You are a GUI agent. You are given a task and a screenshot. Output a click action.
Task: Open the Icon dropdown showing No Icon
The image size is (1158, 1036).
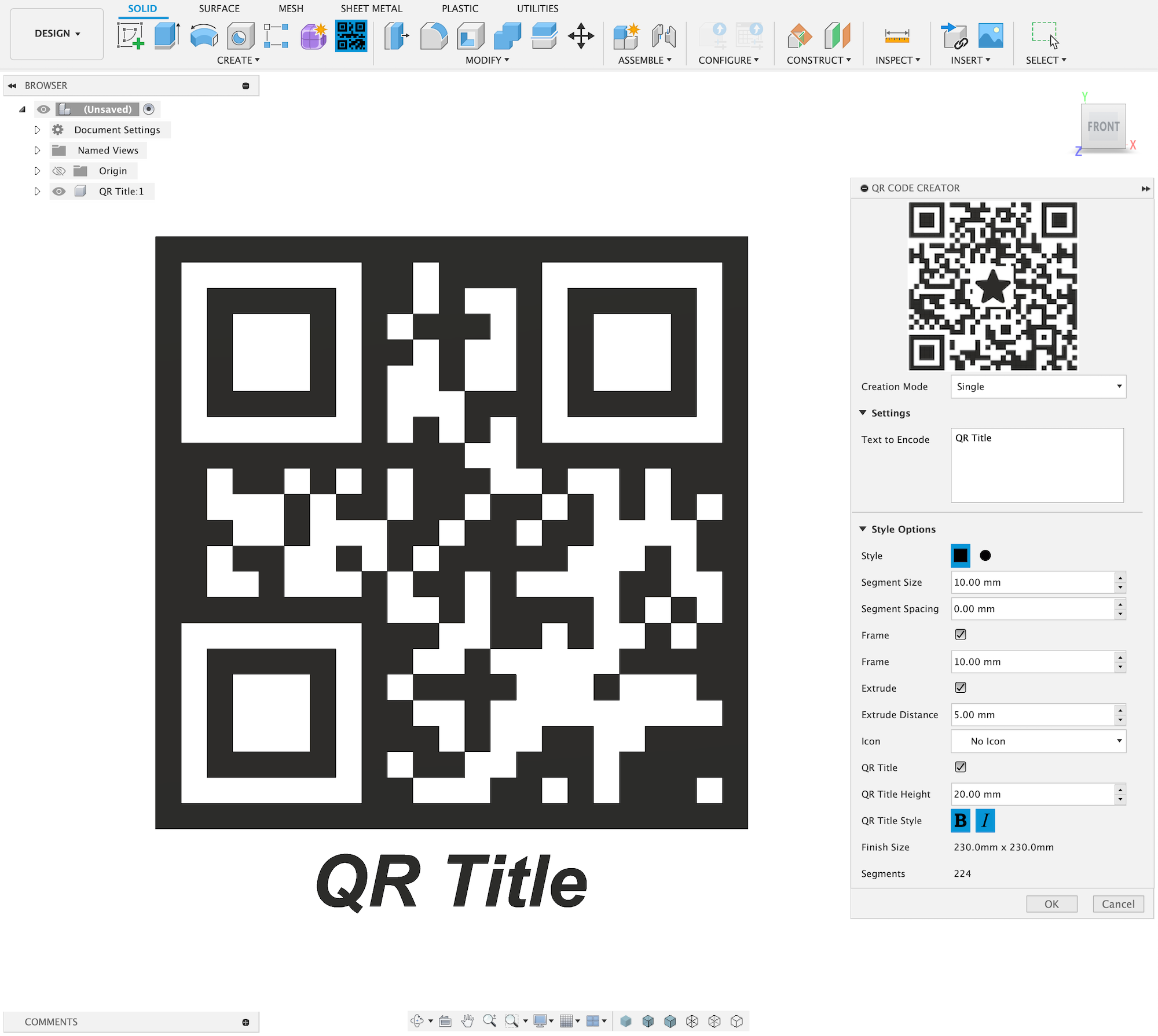(x=1038, y=741)
